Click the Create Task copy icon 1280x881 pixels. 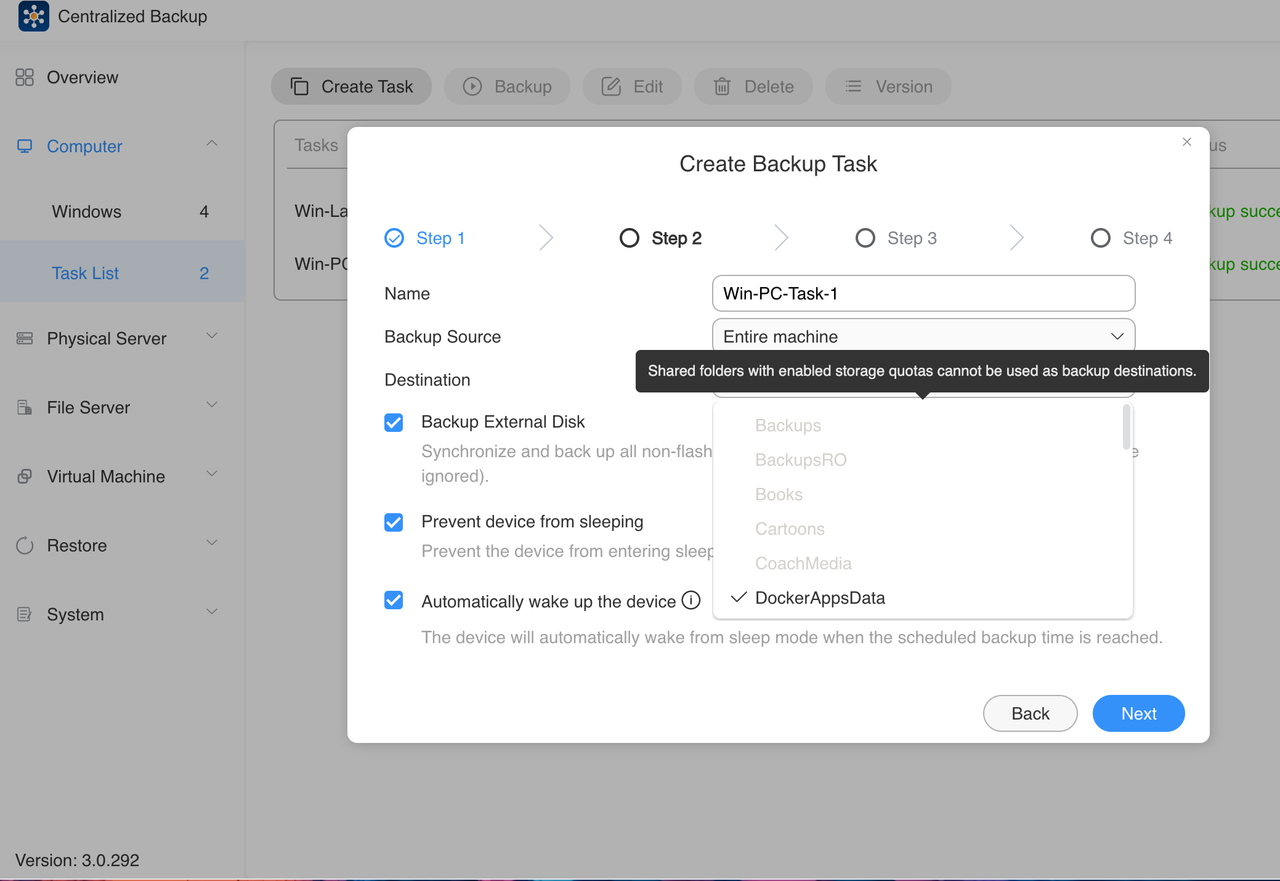[x=299, y=87]
